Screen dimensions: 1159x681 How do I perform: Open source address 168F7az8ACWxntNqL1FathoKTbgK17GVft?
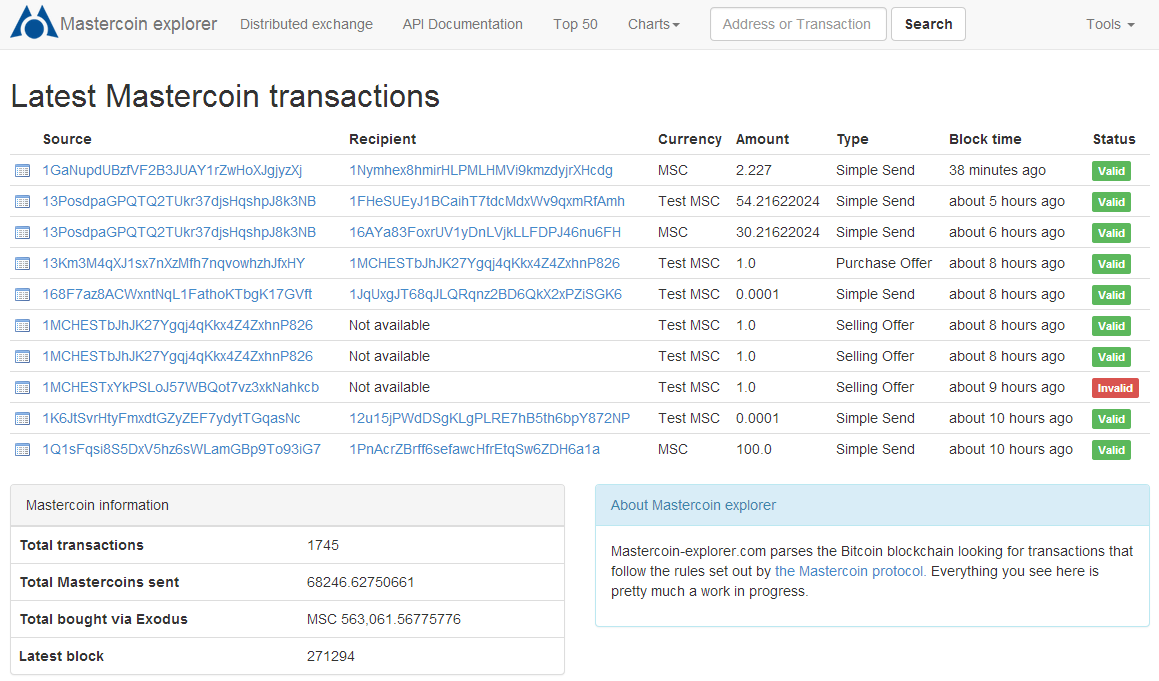[x=177, y=294]
